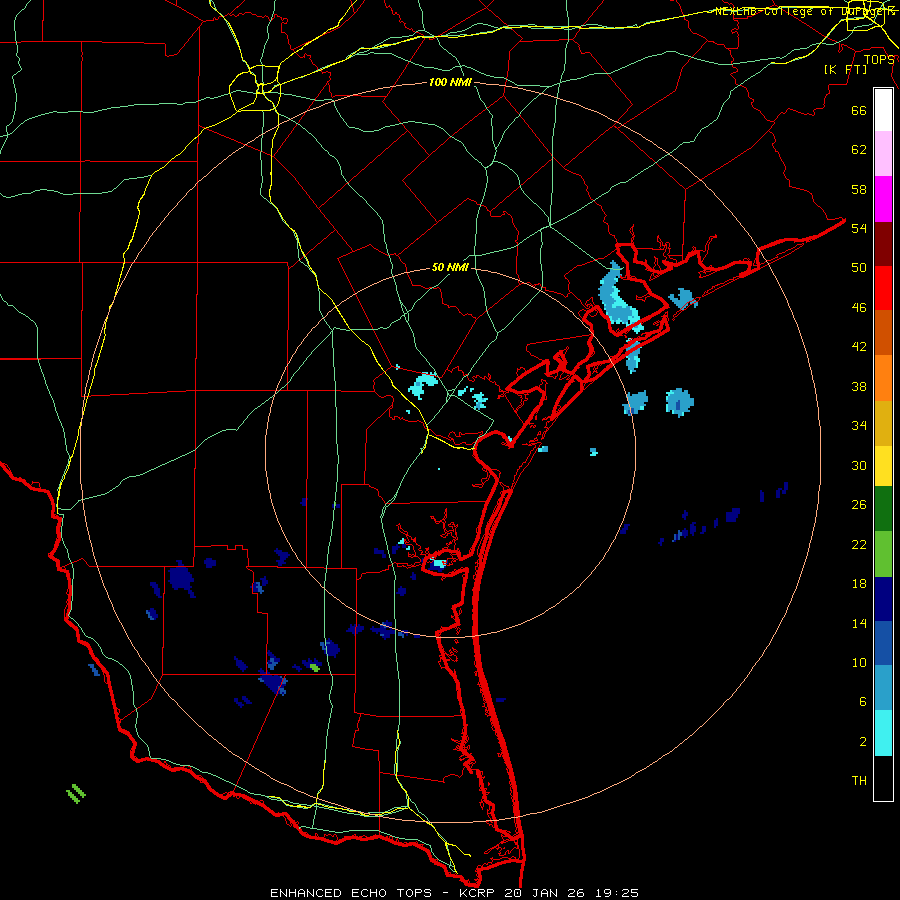Screen dimensions: 900x900
Task: Click the legend label 46
Action: (859, 308)
